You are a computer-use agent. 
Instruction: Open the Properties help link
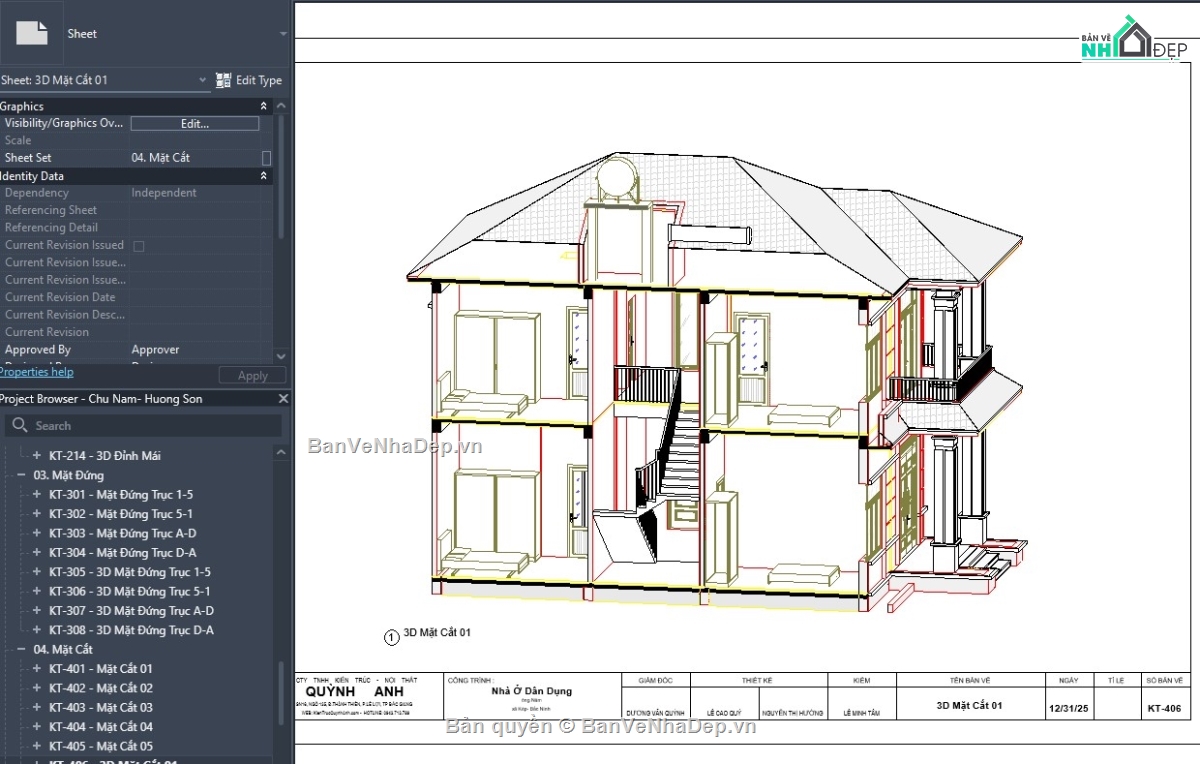(36, 372)
